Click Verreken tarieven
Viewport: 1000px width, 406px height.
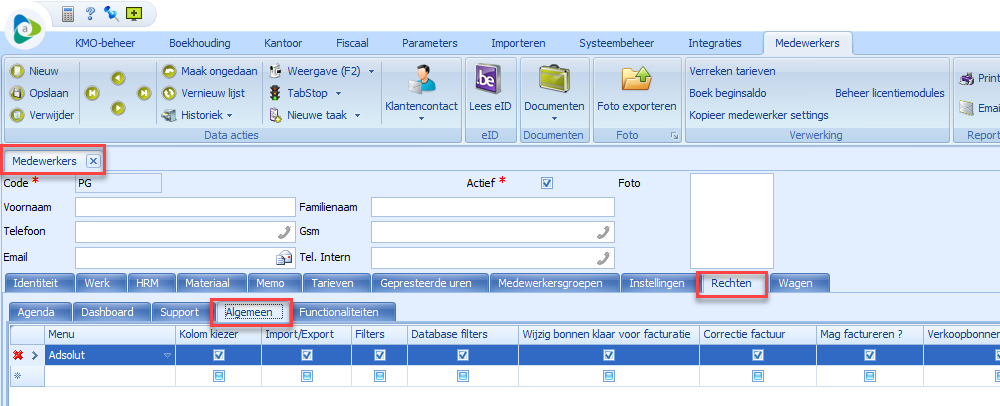[732, 71]
